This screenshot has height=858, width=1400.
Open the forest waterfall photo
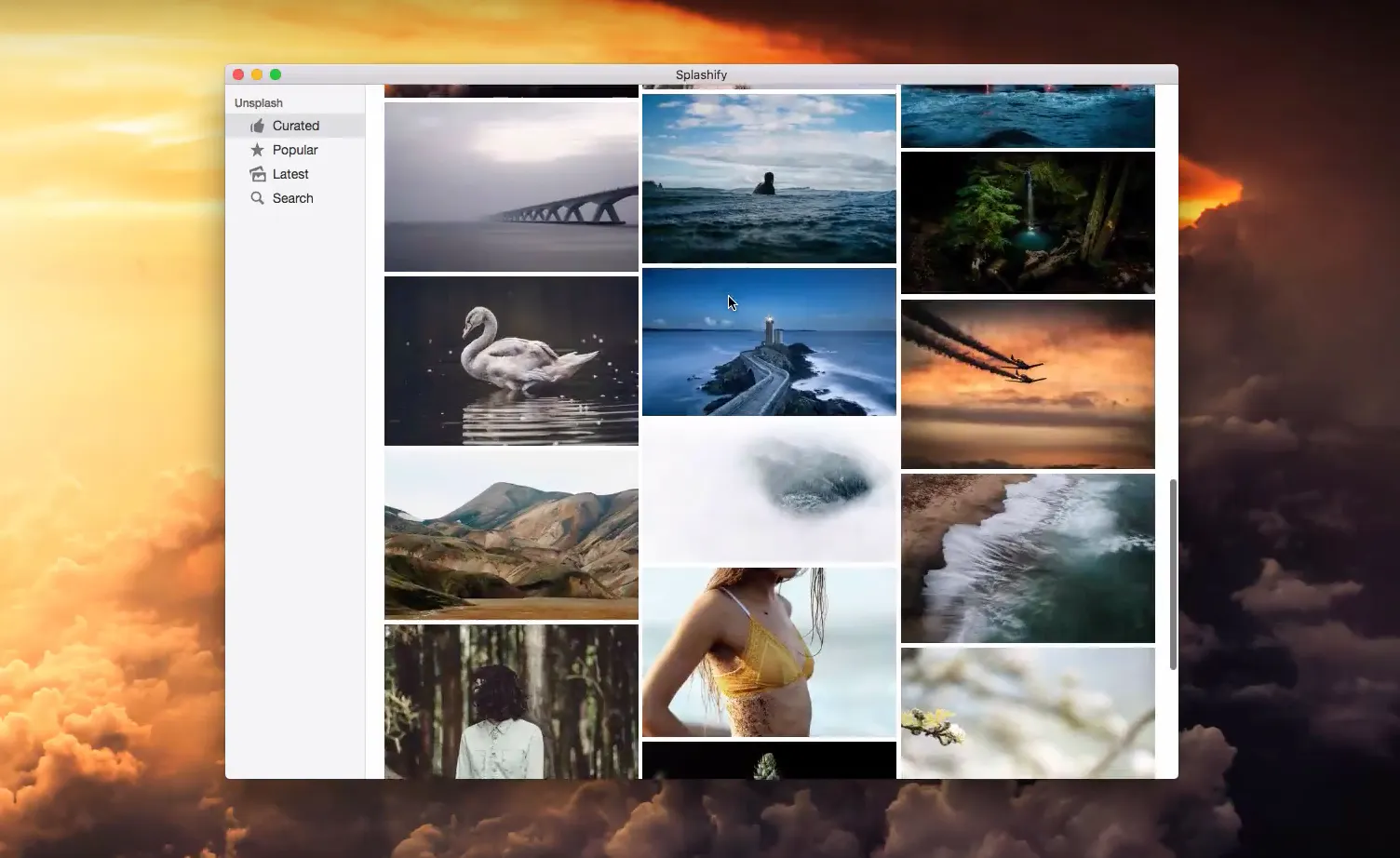[x=1028, y=223]
